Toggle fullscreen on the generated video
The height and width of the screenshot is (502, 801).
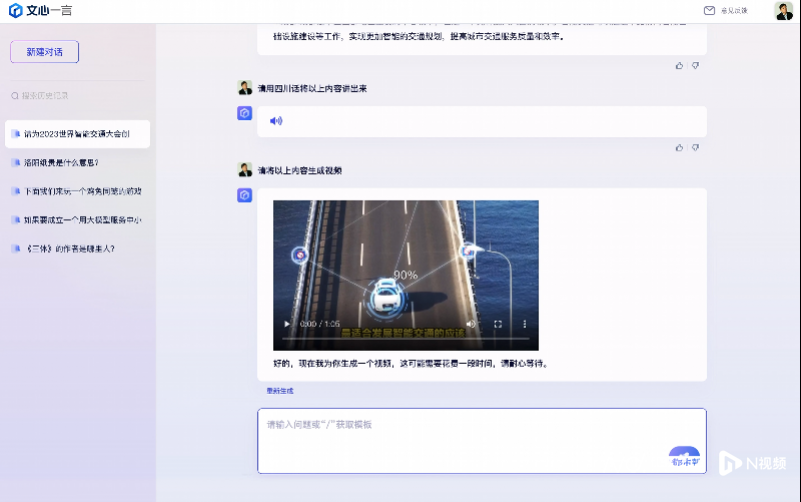[498, 324]
